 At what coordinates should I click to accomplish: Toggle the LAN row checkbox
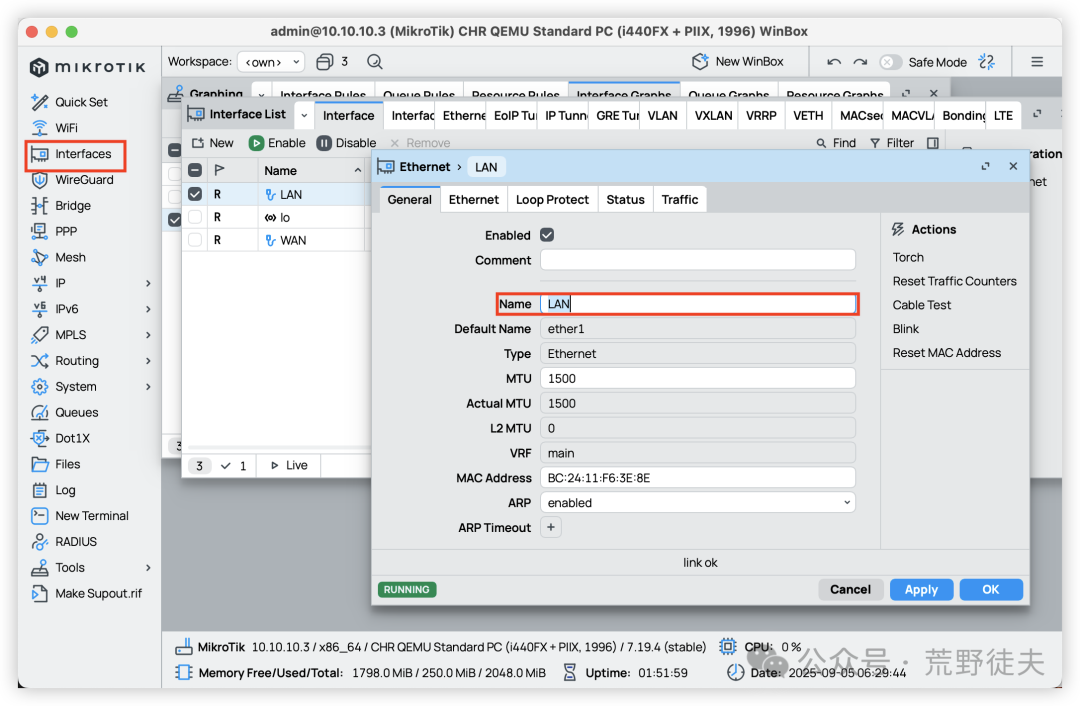point(195,194)
